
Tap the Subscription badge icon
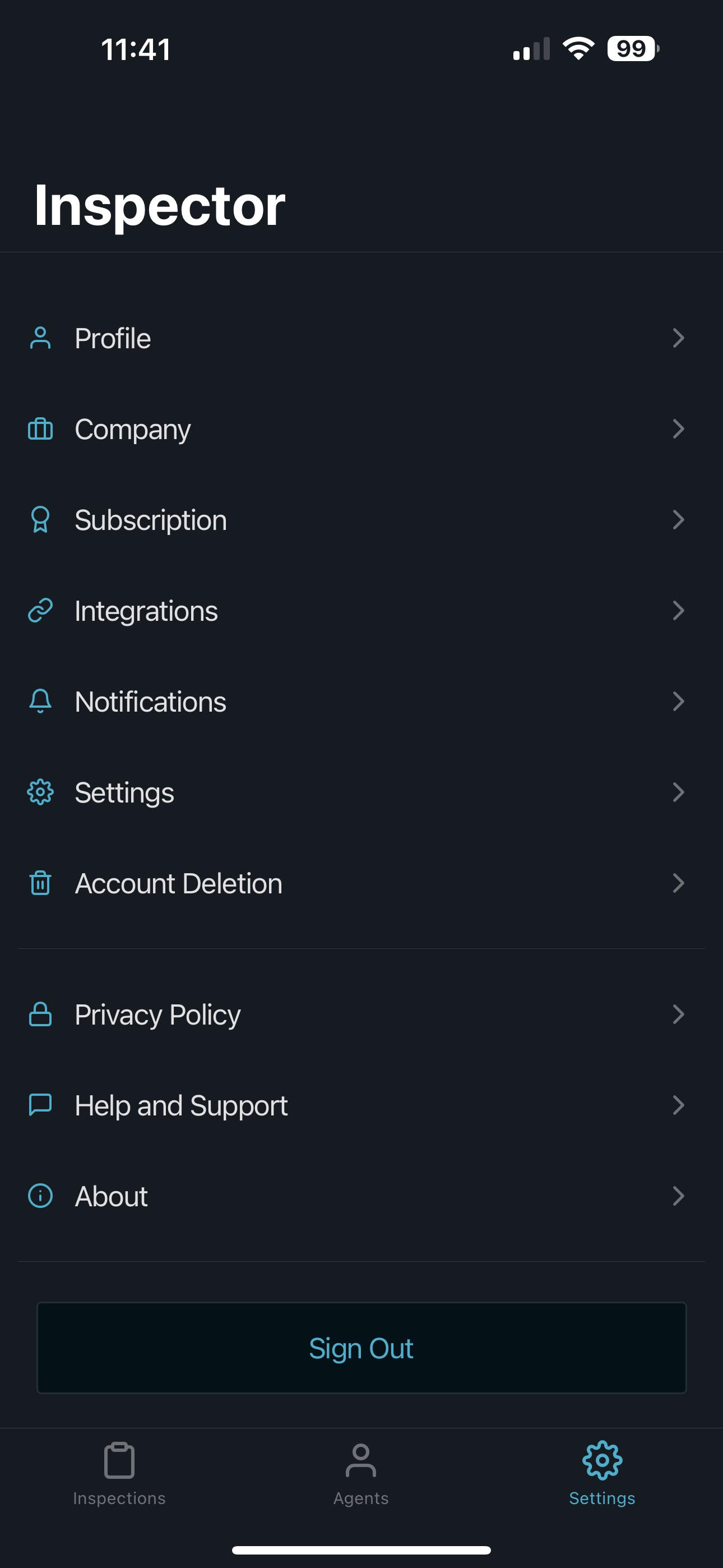tap(40, 520)
